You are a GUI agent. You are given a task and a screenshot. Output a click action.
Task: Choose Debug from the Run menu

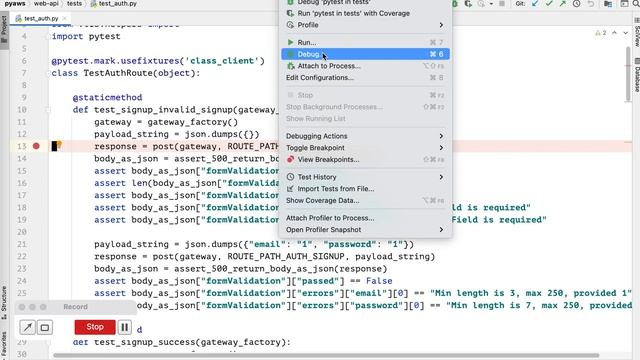click(x=365, y=54)
